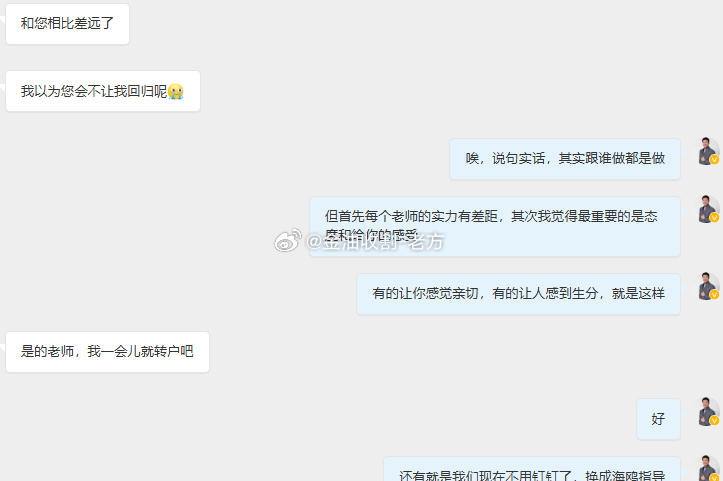Image resolution: width=723 pixels, height=481 pixels.
Task: Click the crying emoji in message
Action: click(176, 91)
